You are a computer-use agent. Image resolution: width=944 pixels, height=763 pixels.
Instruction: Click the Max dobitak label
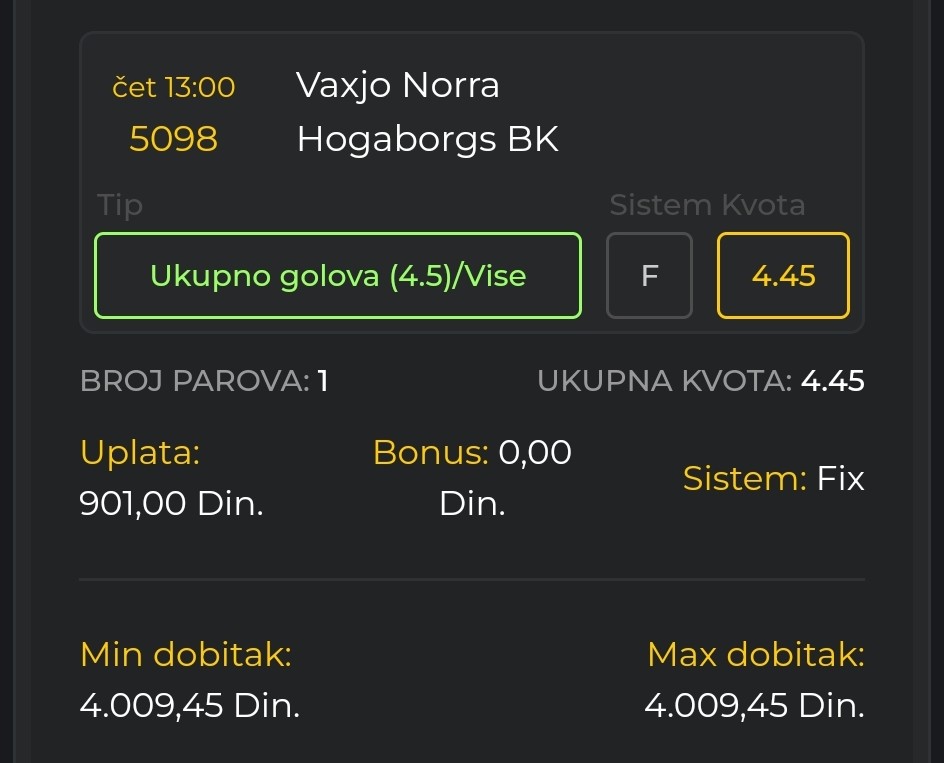click(755, 655)
